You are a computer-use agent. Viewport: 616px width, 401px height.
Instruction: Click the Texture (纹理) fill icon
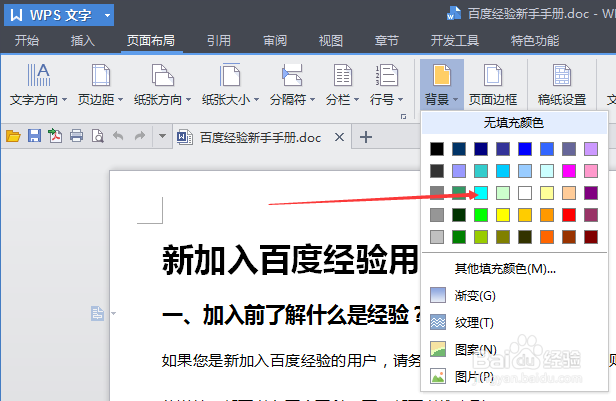438,322
